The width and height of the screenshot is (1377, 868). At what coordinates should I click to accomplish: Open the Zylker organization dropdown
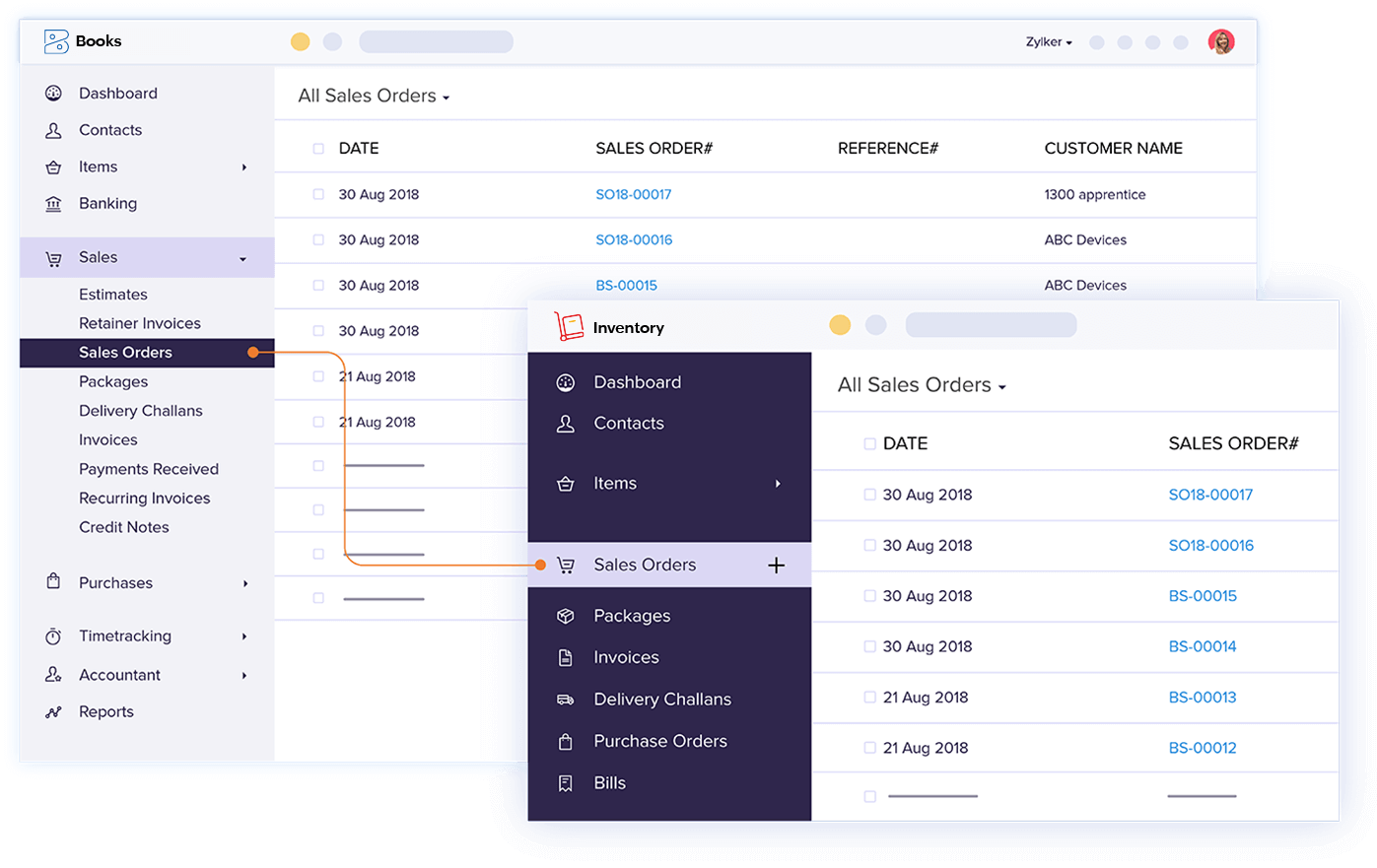(1049, 42)
